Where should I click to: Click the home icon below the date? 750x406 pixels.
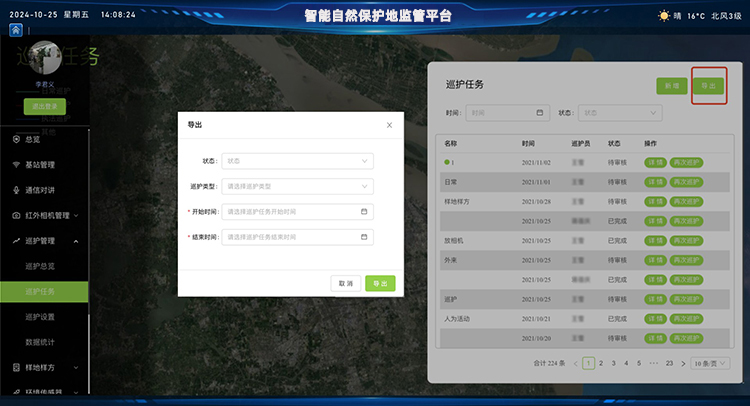tap(16, 30)
